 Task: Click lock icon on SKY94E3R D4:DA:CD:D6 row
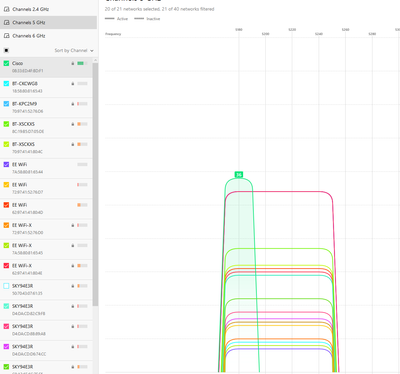click(x=73, y=347)
